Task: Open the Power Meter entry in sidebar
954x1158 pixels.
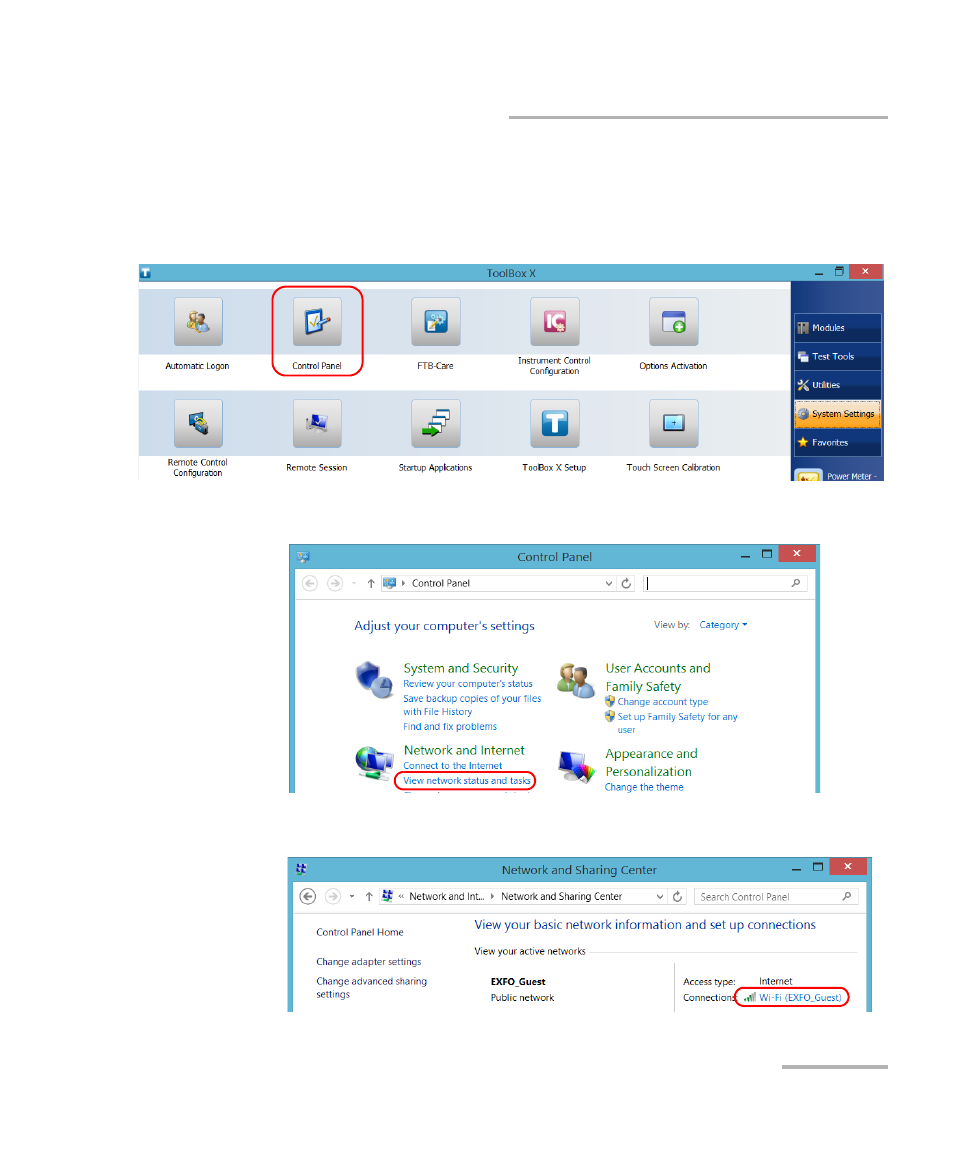Action: (837, 475)
